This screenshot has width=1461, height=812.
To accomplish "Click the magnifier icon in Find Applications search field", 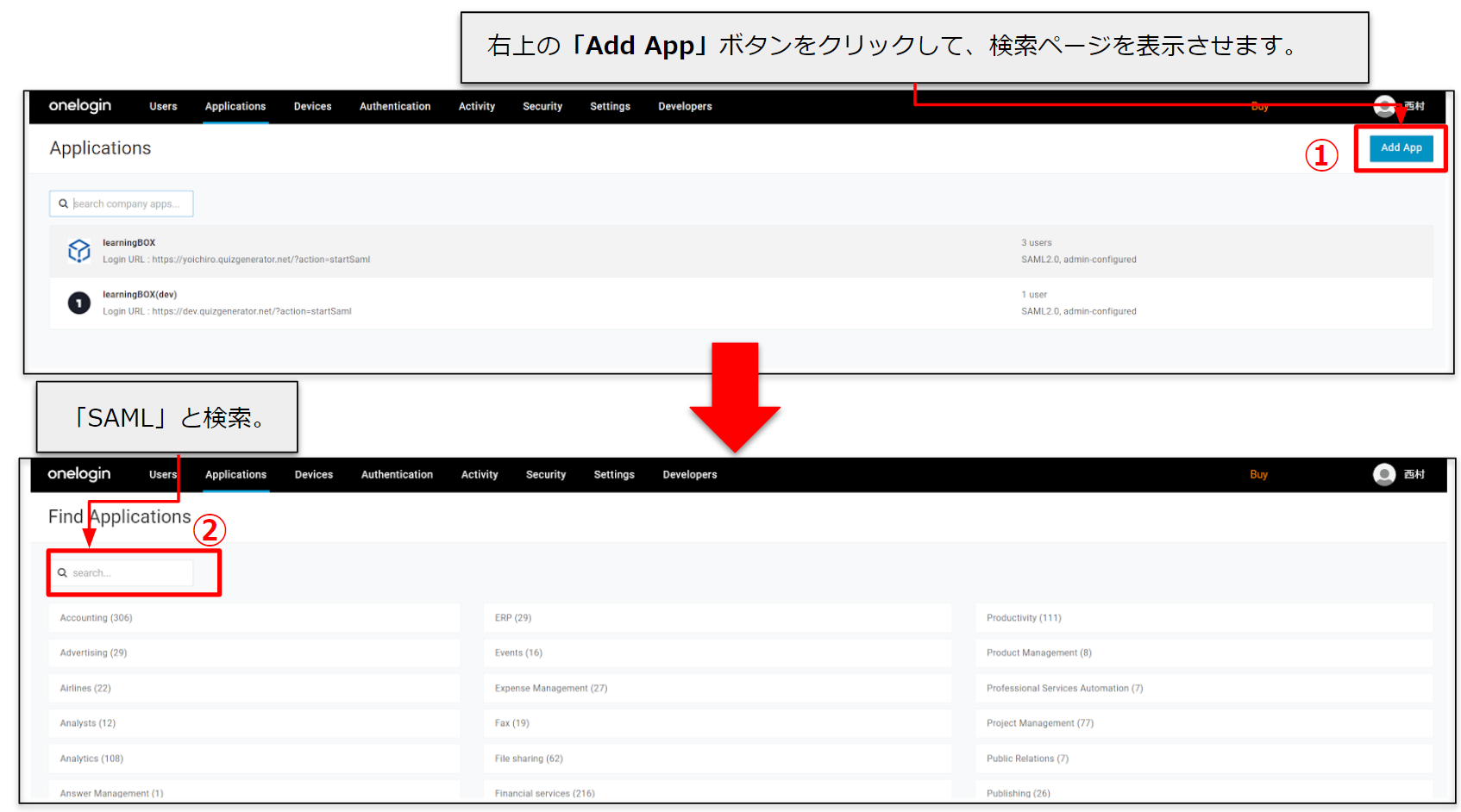I will click(x=62, y=572).
